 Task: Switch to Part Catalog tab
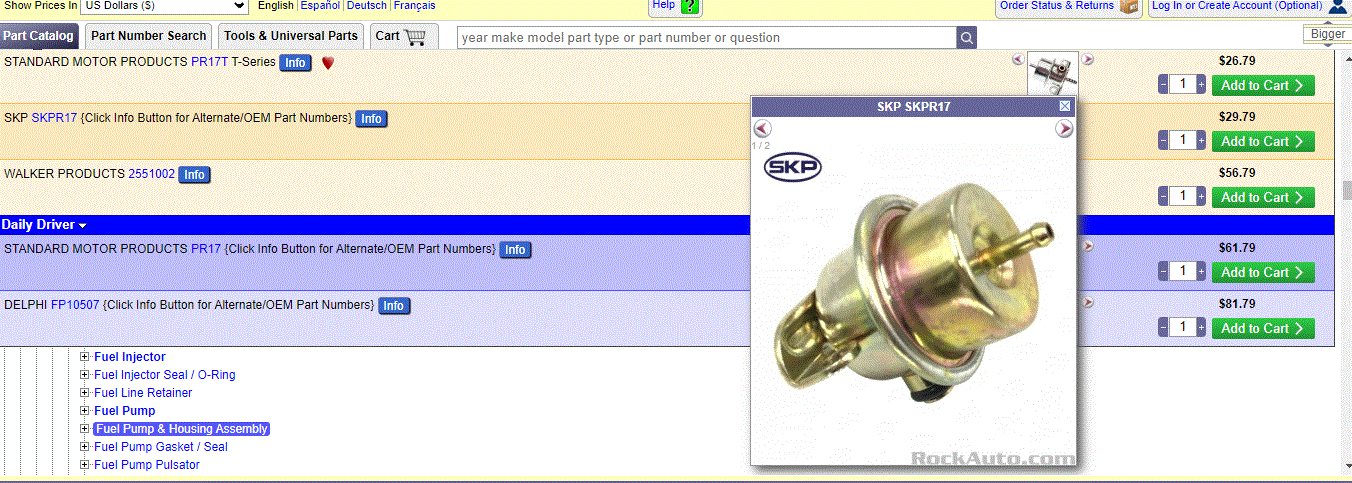pyautogui.click(x=39, y=36)
